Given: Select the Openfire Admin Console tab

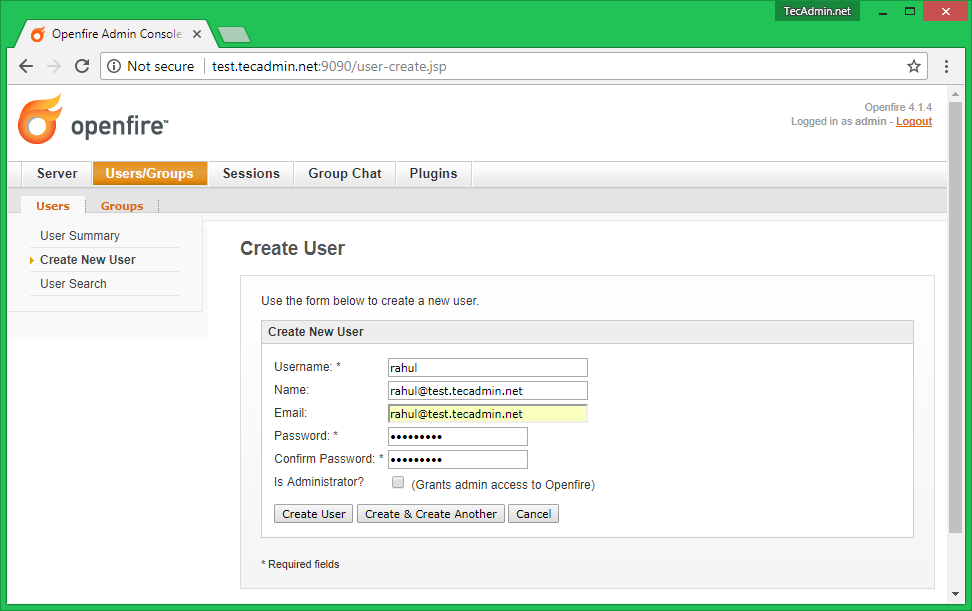Looking at the screenshot, I should 116,34.
